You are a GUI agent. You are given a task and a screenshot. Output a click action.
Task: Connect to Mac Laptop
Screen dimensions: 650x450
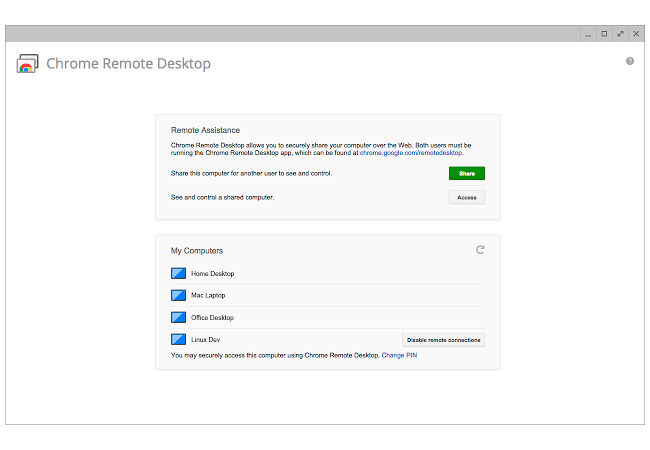327,295
